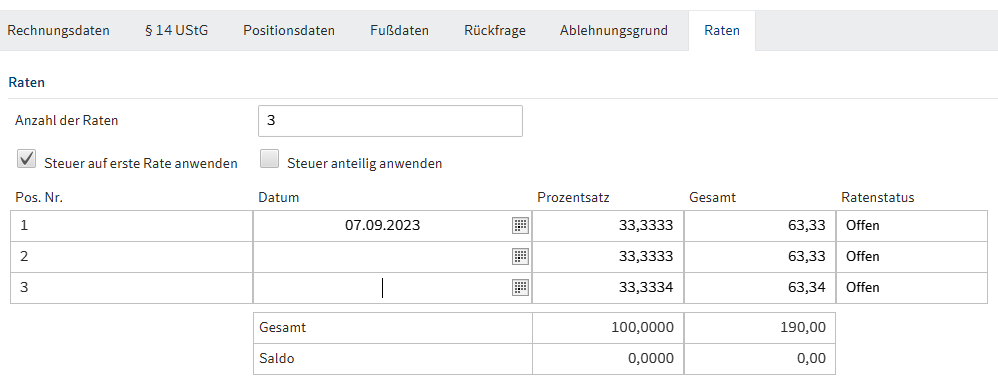Click the 'Pos. Nr.' column header
Image resolution: width=998 pixels, height=392 pixels.
pyautogui.click(x=39, y=197)
